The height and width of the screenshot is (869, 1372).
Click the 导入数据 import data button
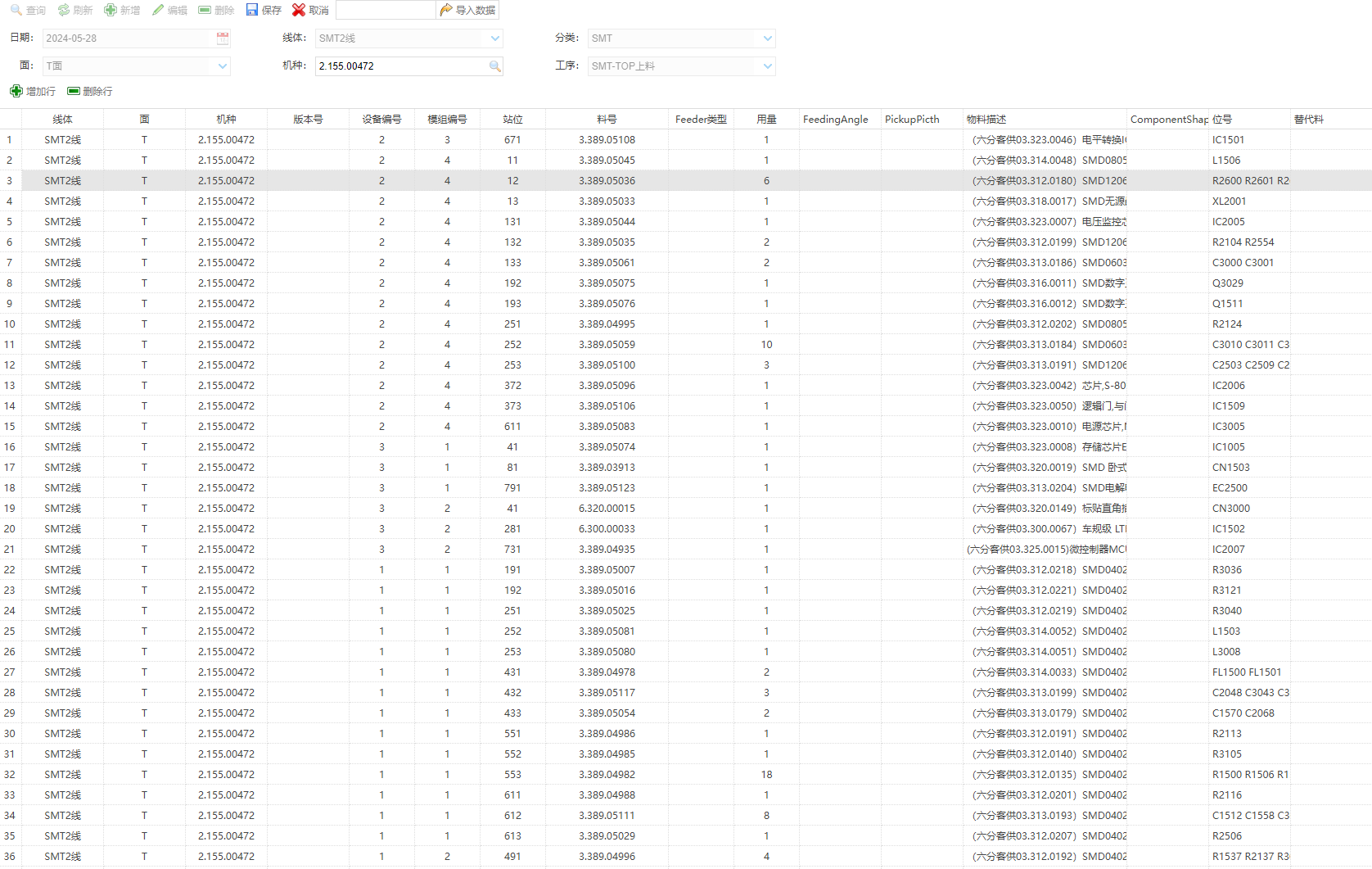[467, 10]
